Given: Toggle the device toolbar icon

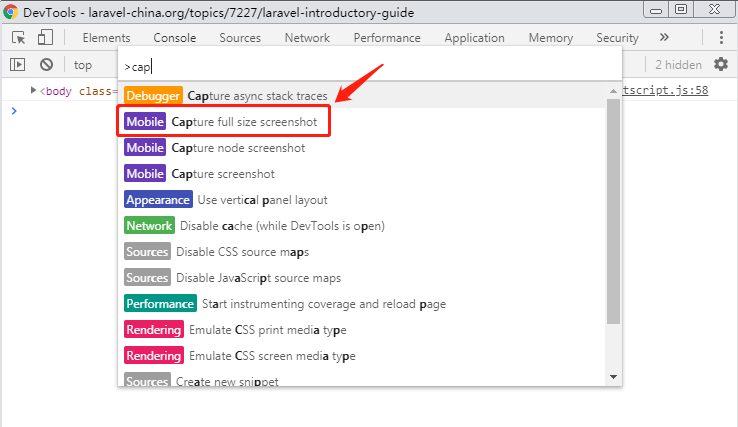Looking at the screenshot, I should tap(45, 38).
